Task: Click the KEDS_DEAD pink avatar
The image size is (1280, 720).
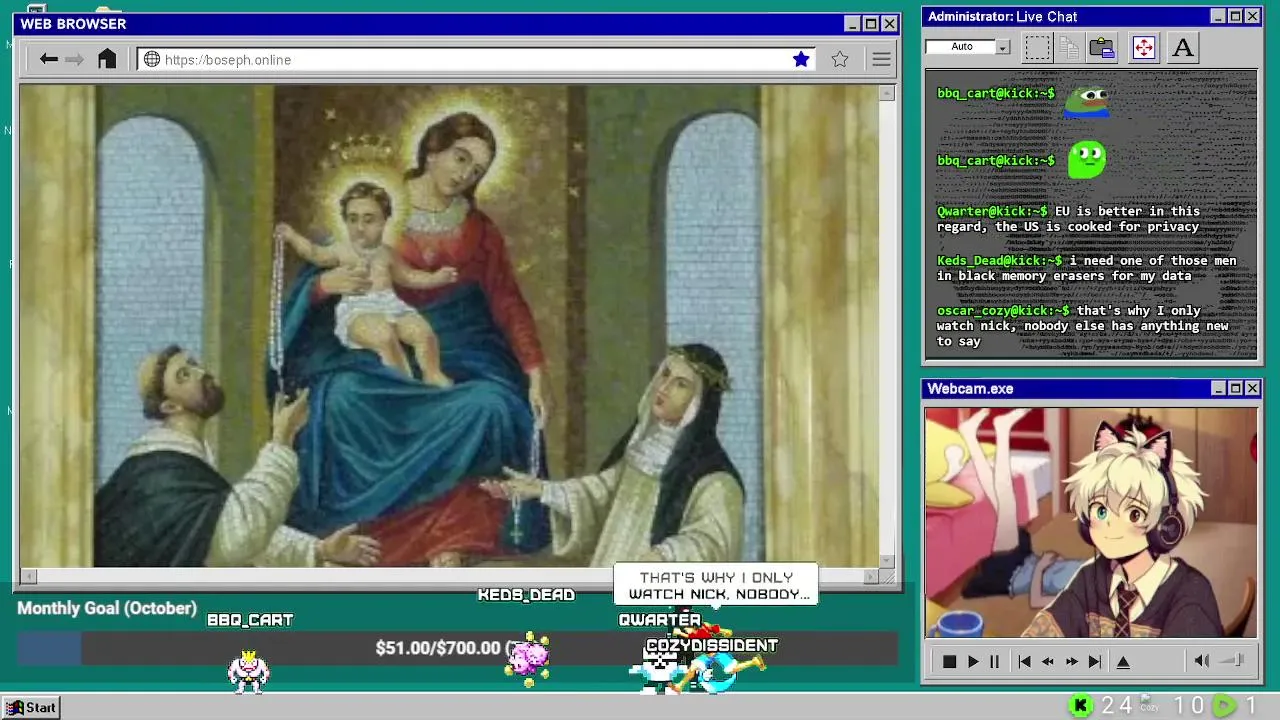Action: pyautogui.click(x=527, y=657)
